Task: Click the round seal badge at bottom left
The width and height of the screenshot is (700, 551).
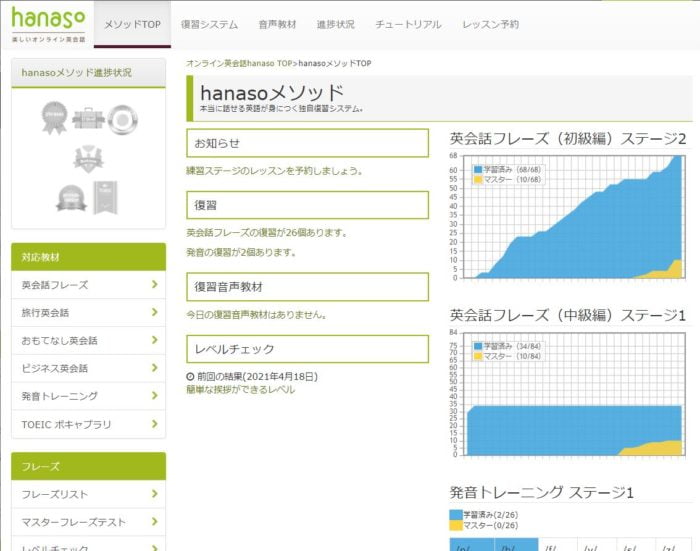Action: (x=71, y=198)
